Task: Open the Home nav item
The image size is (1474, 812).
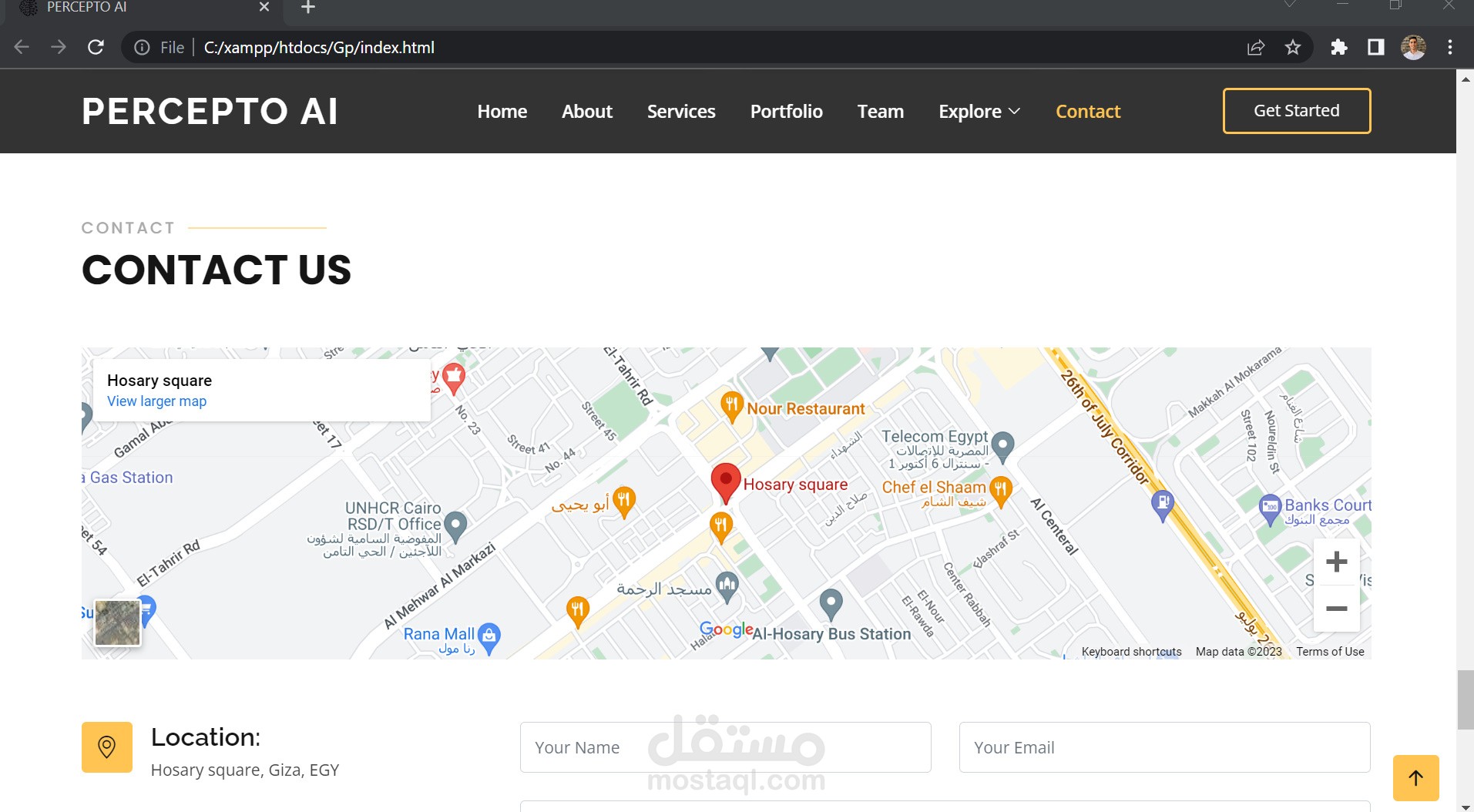Action: pyautogui.click(x=502, y=112)
